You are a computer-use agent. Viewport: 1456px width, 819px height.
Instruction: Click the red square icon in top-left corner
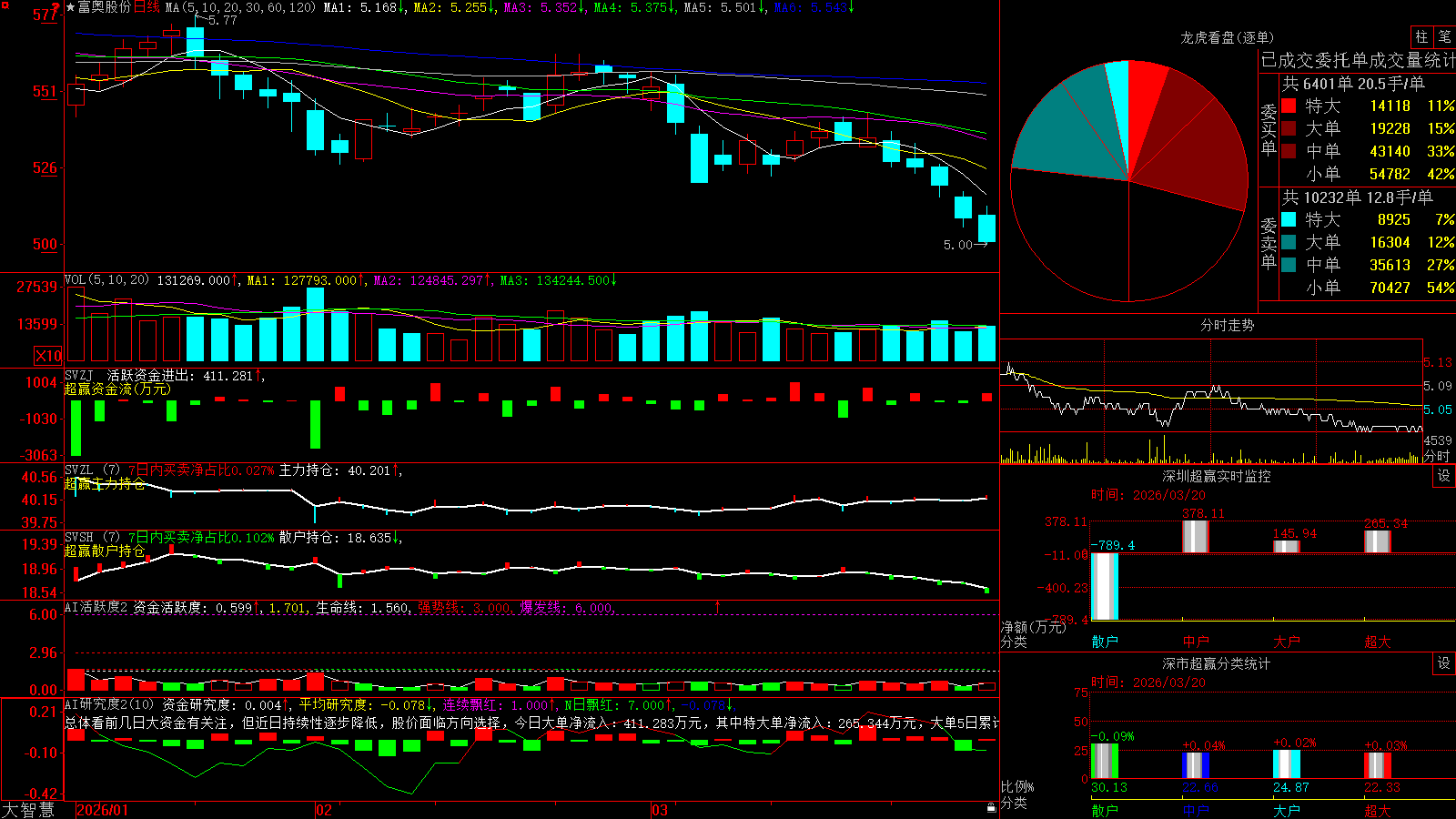pos(5,5)
